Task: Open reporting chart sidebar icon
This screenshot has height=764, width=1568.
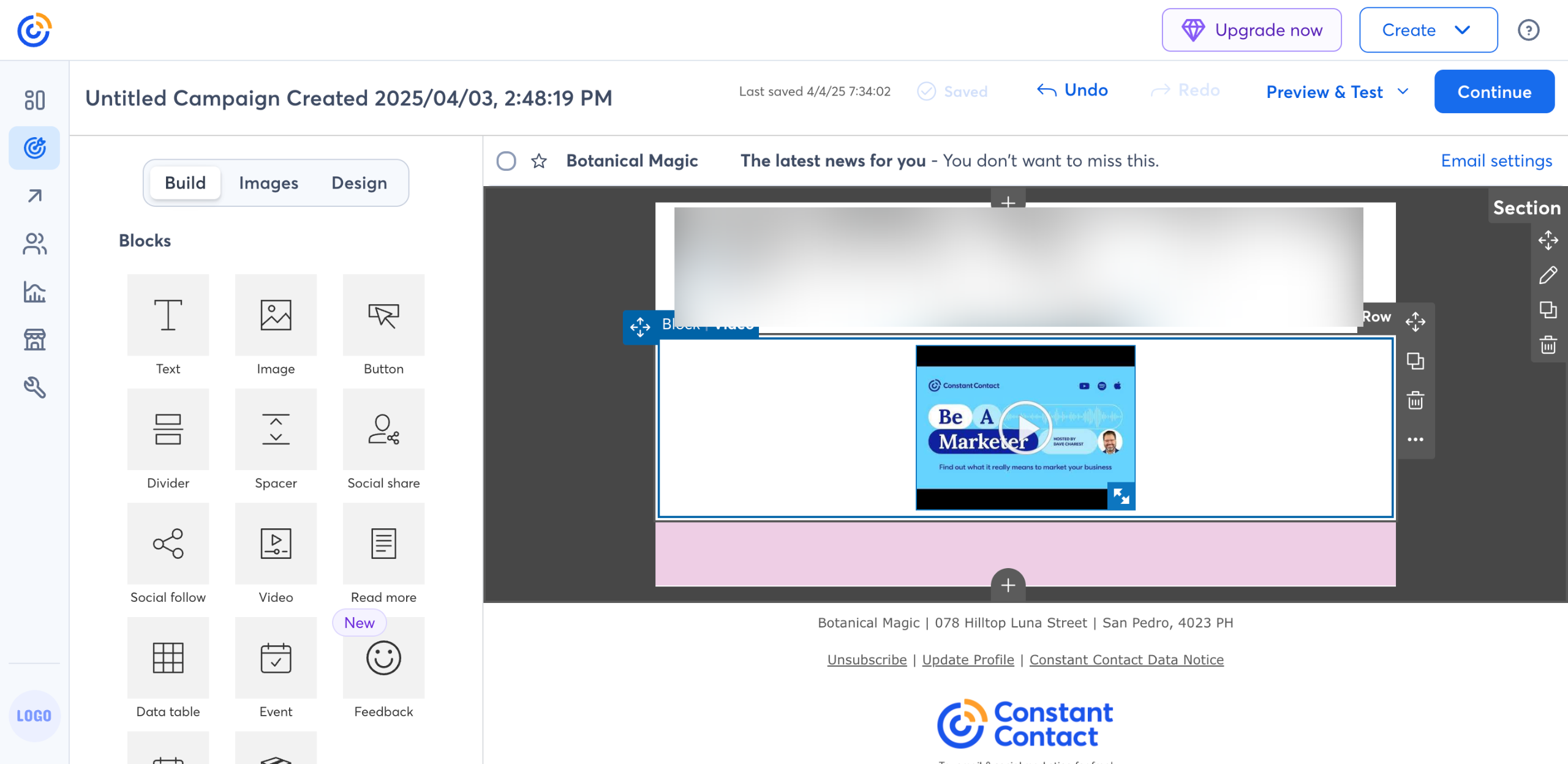Action: 34,291
